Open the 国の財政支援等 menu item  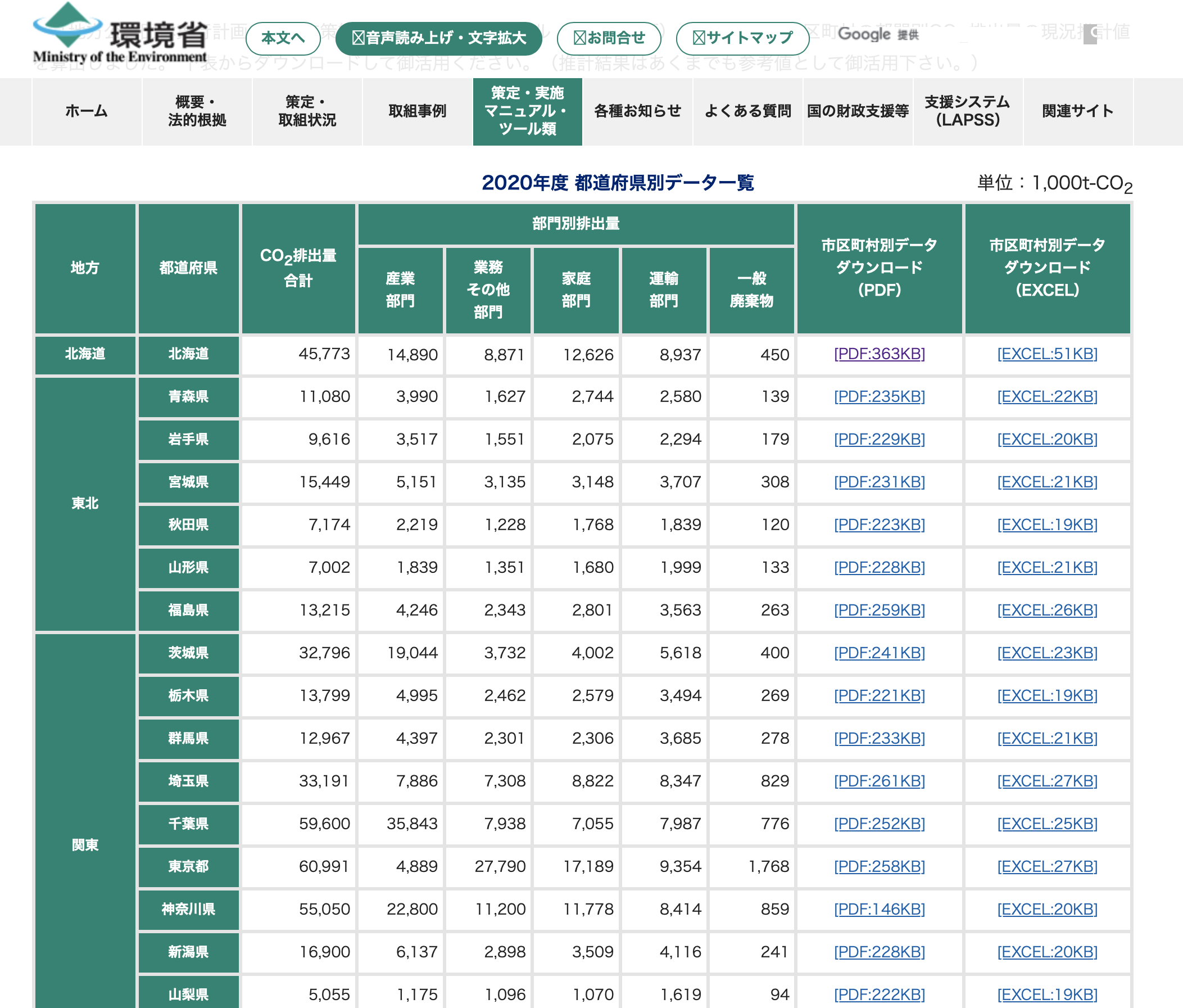coord(858,111)
